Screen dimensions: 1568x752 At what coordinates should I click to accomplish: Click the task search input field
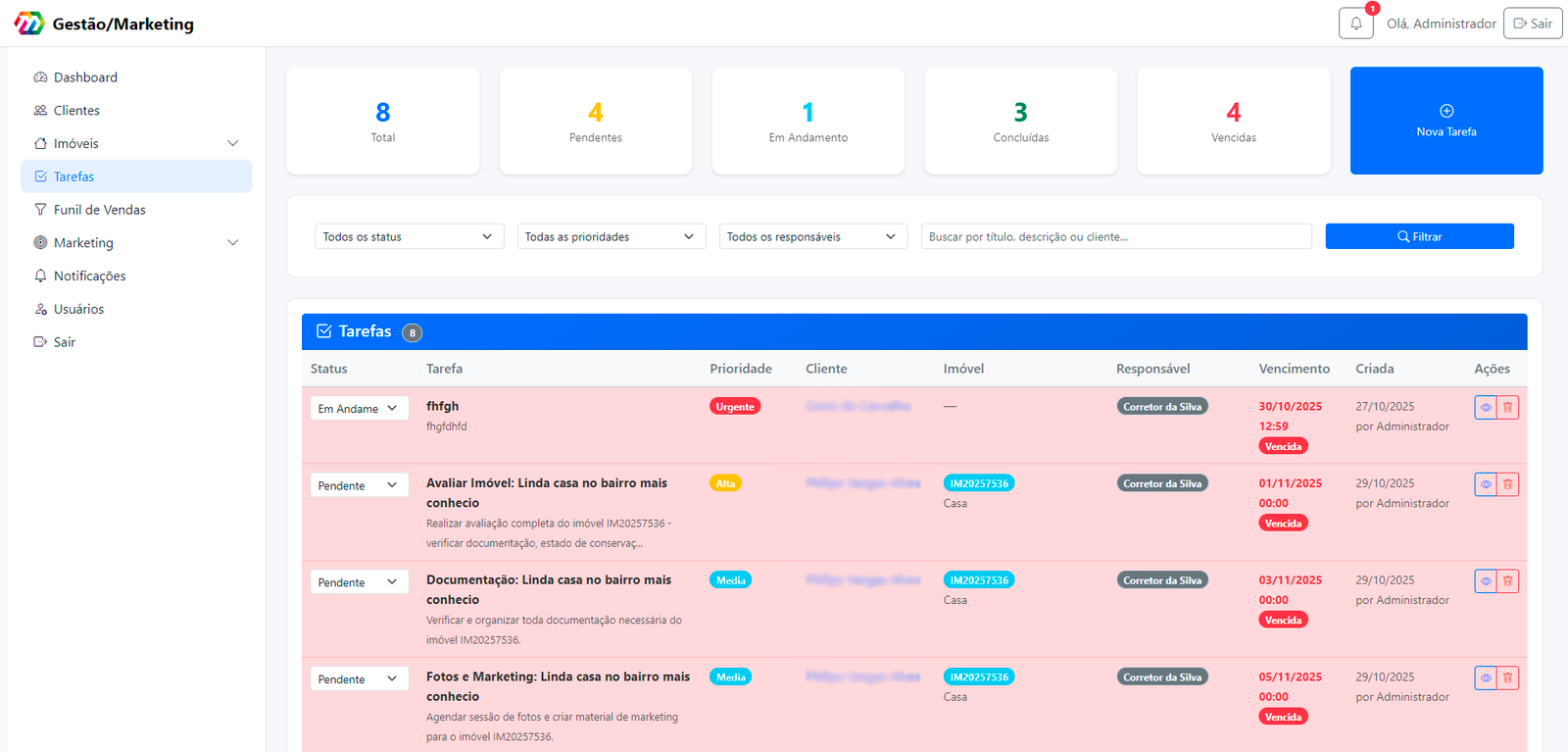click(1115, 236)
